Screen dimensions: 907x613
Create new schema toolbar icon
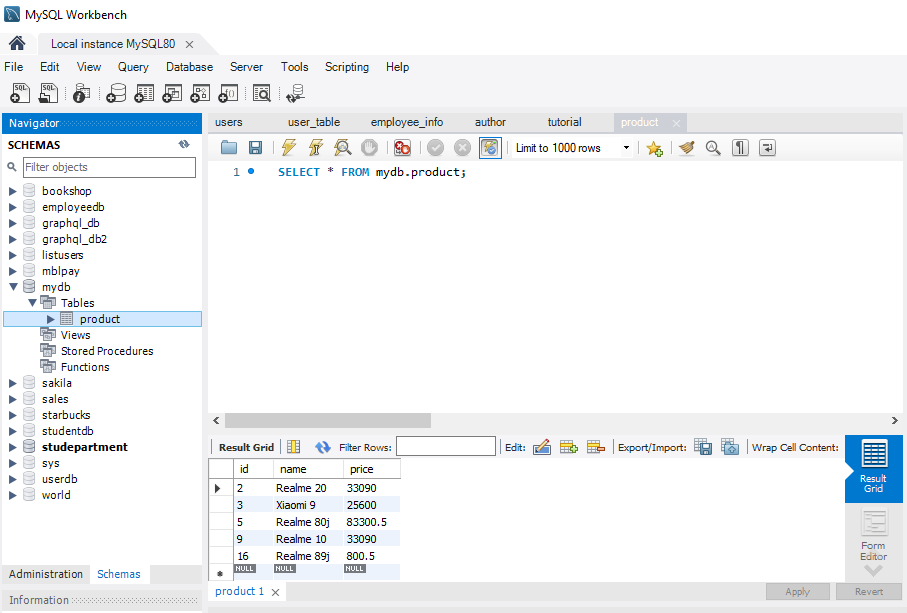coord(116,93)
